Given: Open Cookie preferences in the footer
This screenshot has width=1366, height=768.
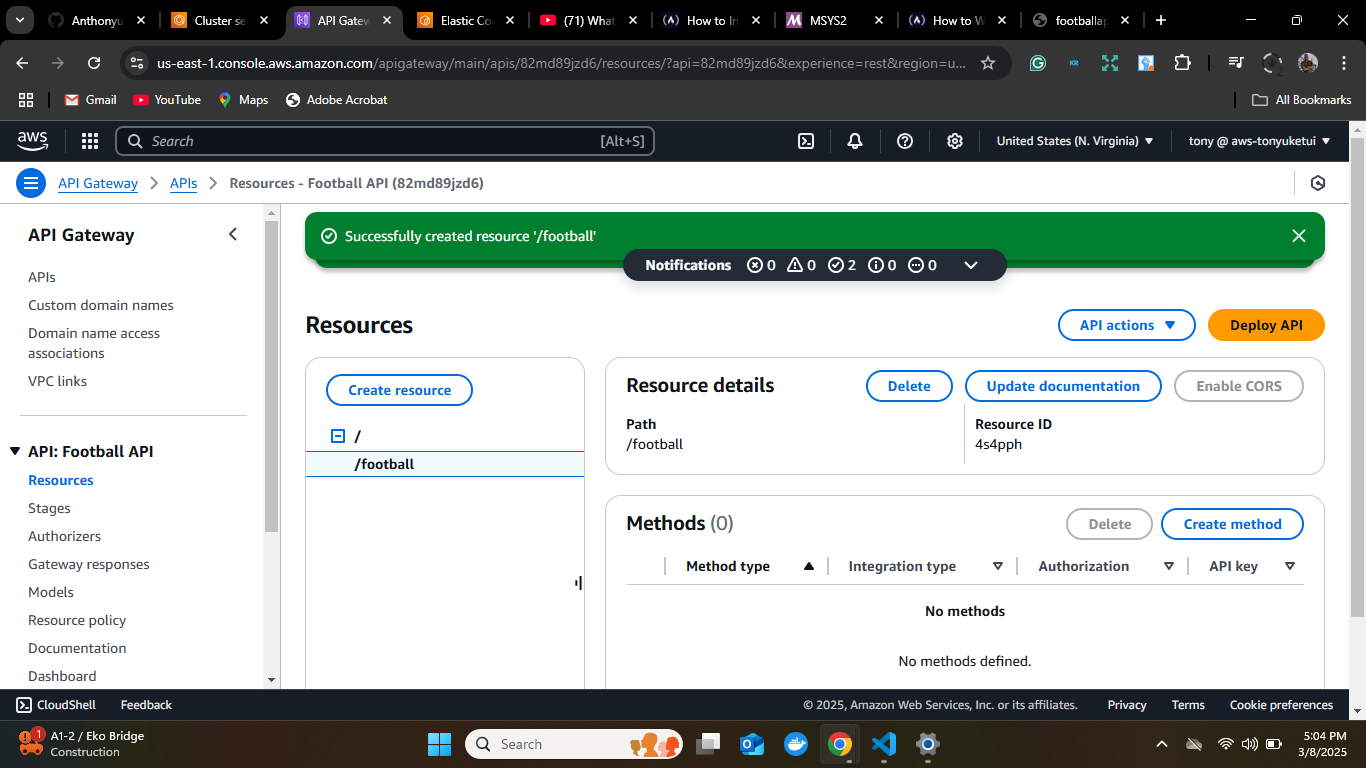Looking at the screenshot, I should [1281, 705].
